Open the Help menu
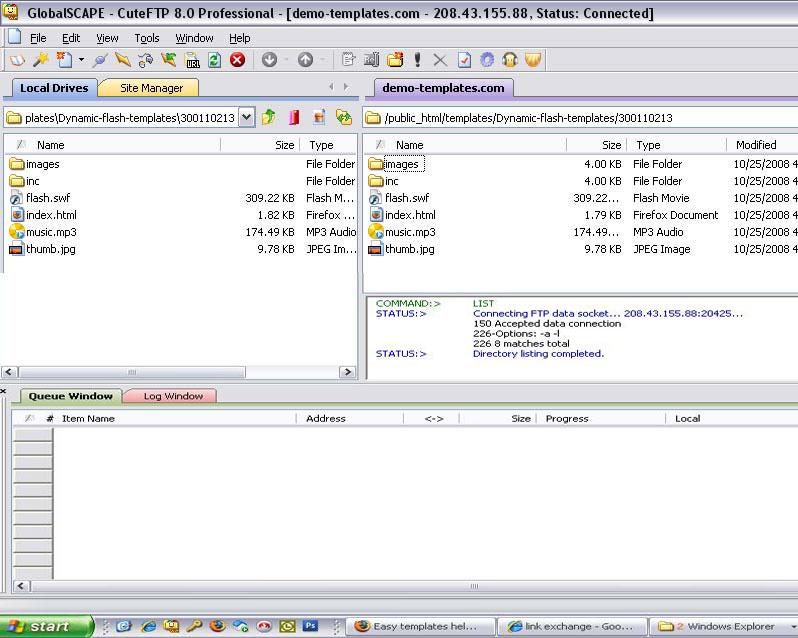Image resolution: width=798 pixels, height=638 pixels. coord(240,38)
